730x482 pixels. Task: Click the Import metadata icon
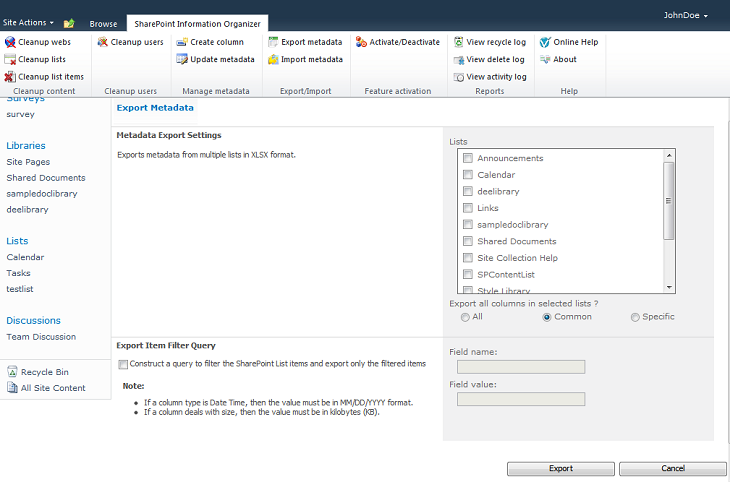pyautogui.click(x=273, y=60)
